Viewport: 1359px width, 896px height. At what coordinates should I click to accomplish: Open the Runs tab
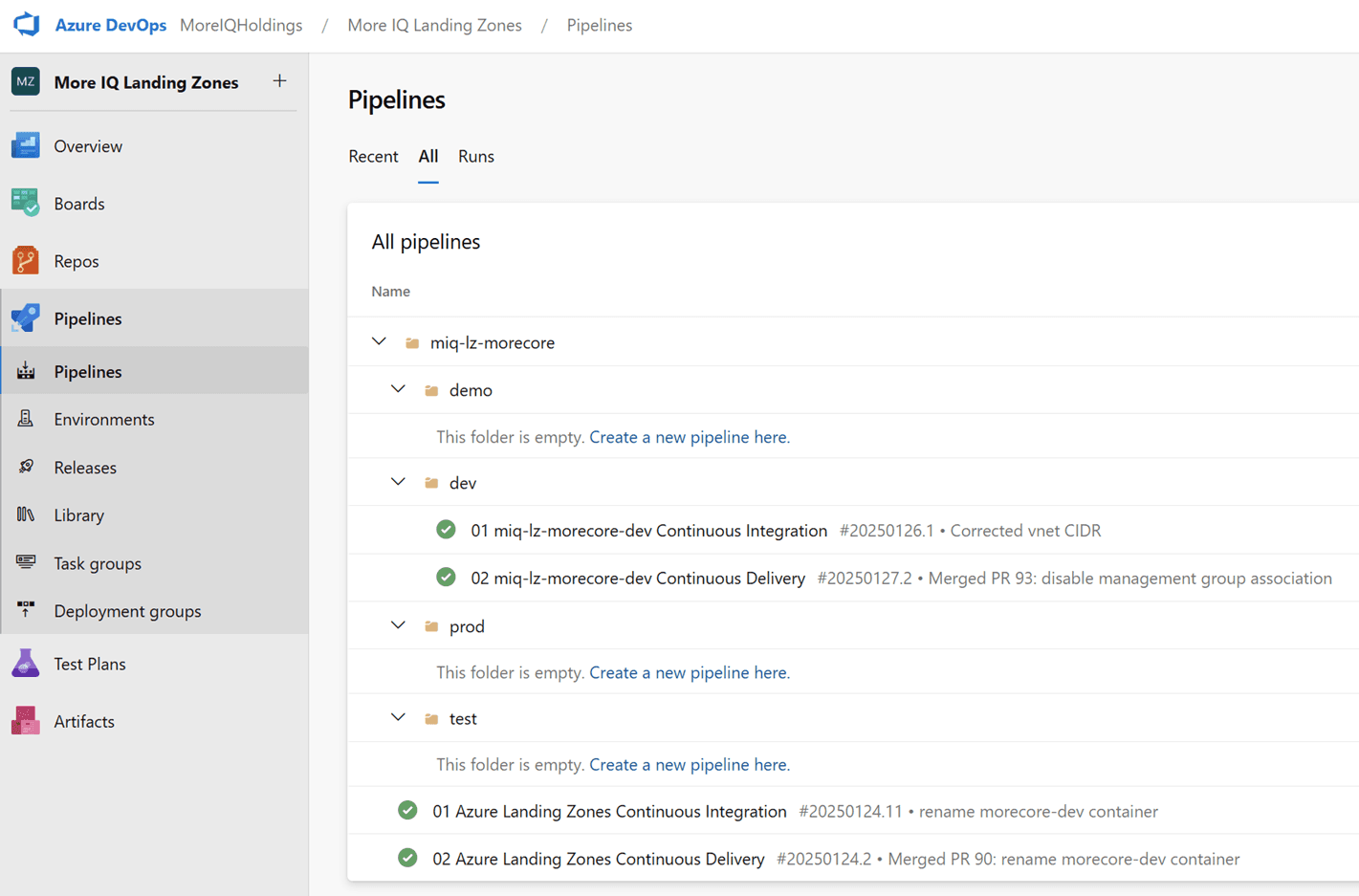pyautogui.click(x=475, y=156)
